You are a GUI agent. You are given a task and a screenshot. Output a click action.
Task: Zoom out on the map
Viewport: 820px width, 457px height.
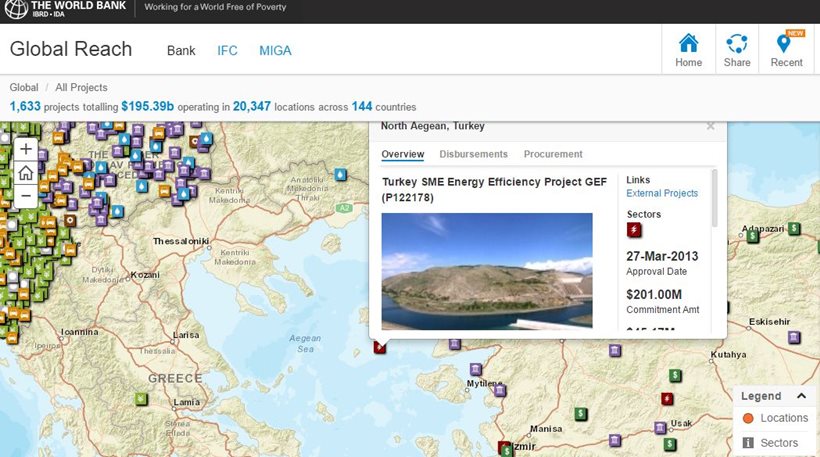[x=26, y=195]
